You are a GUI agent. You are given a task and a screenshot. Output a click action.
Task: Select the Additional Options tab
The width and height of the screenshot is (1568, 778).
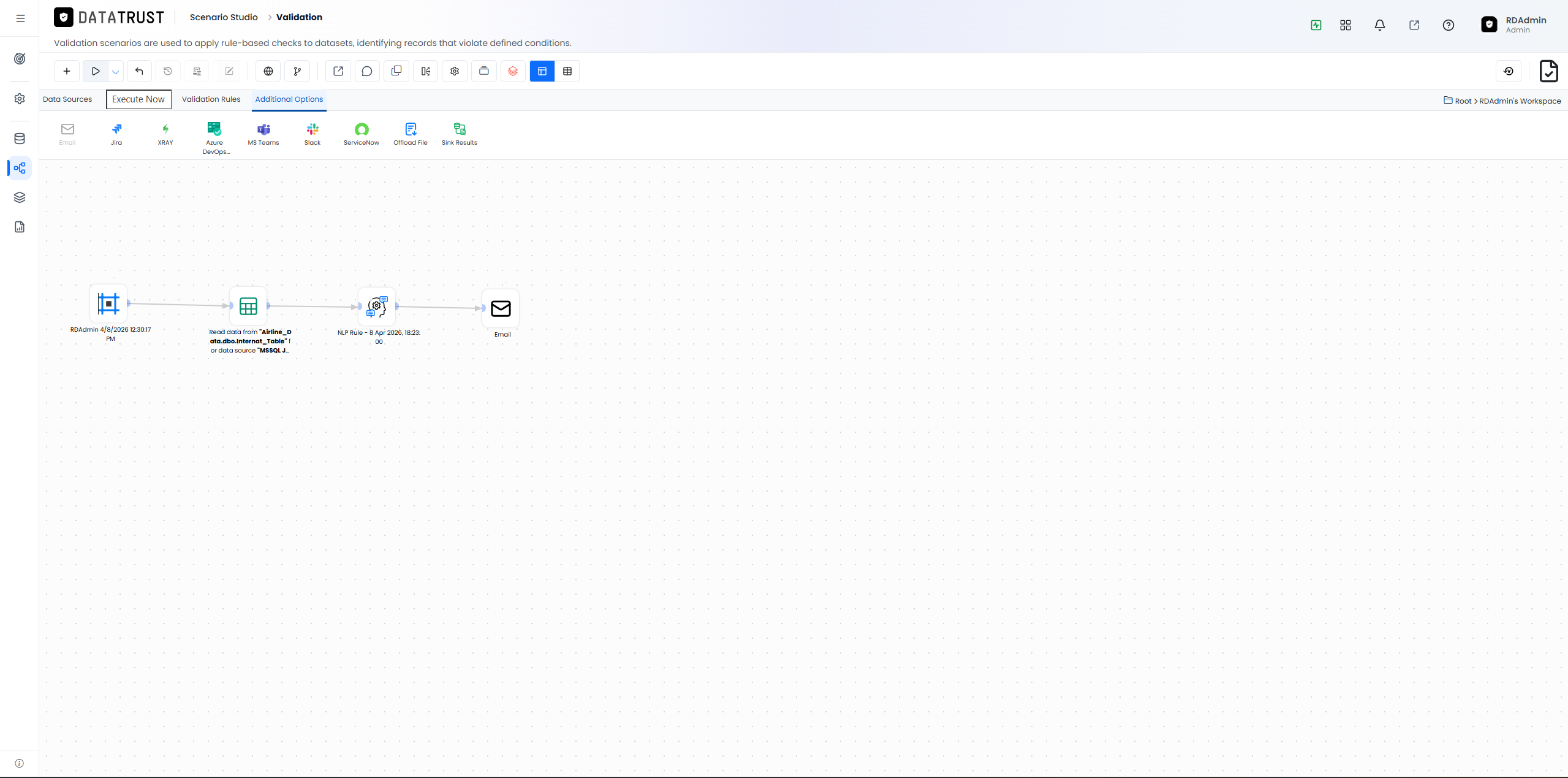coord(289,99)
